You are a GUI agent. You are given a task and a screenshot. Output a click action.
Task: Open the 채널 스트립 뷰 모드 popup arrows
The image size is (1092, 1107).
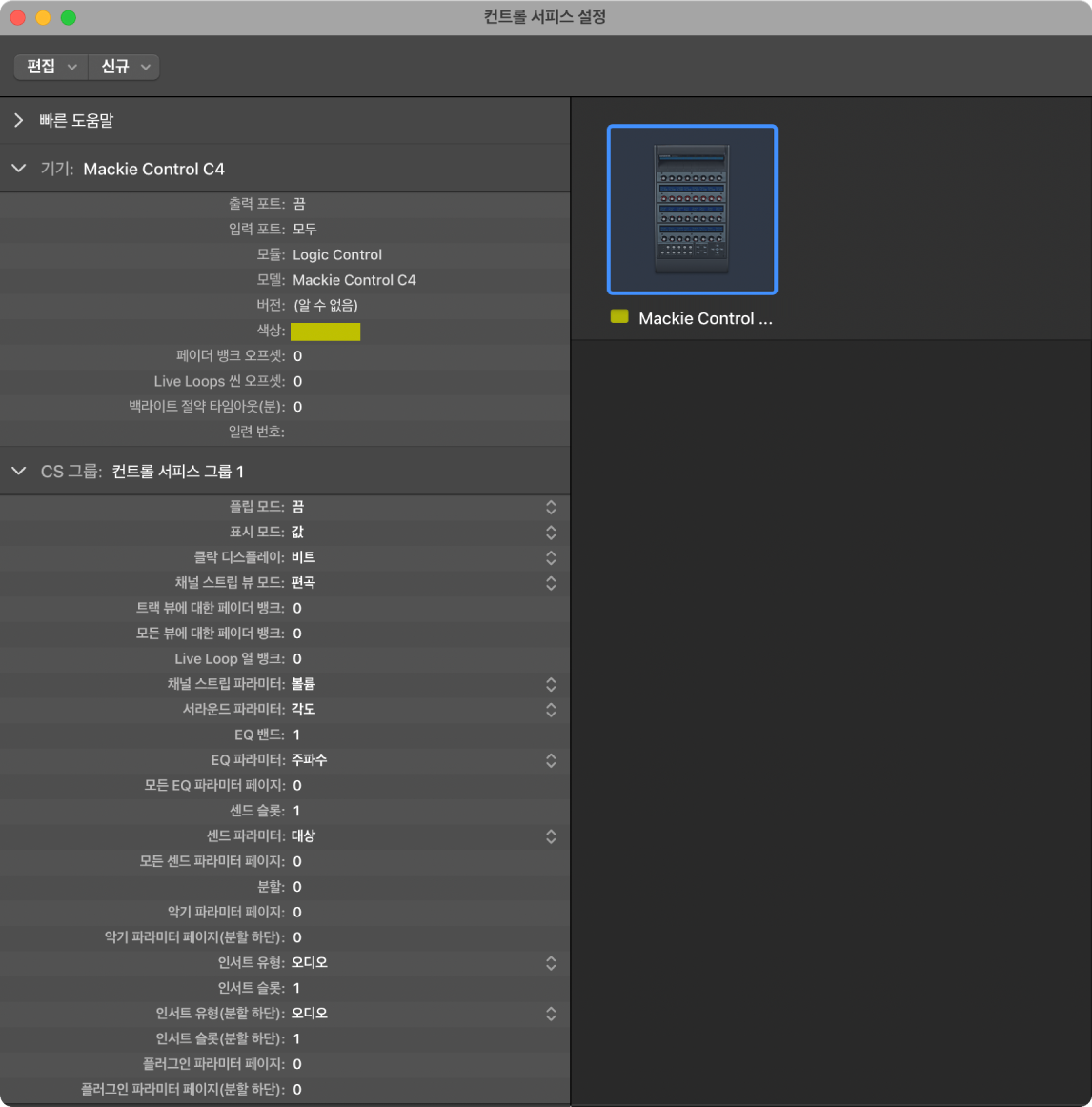pyautogui.click(x=551, y=583)
